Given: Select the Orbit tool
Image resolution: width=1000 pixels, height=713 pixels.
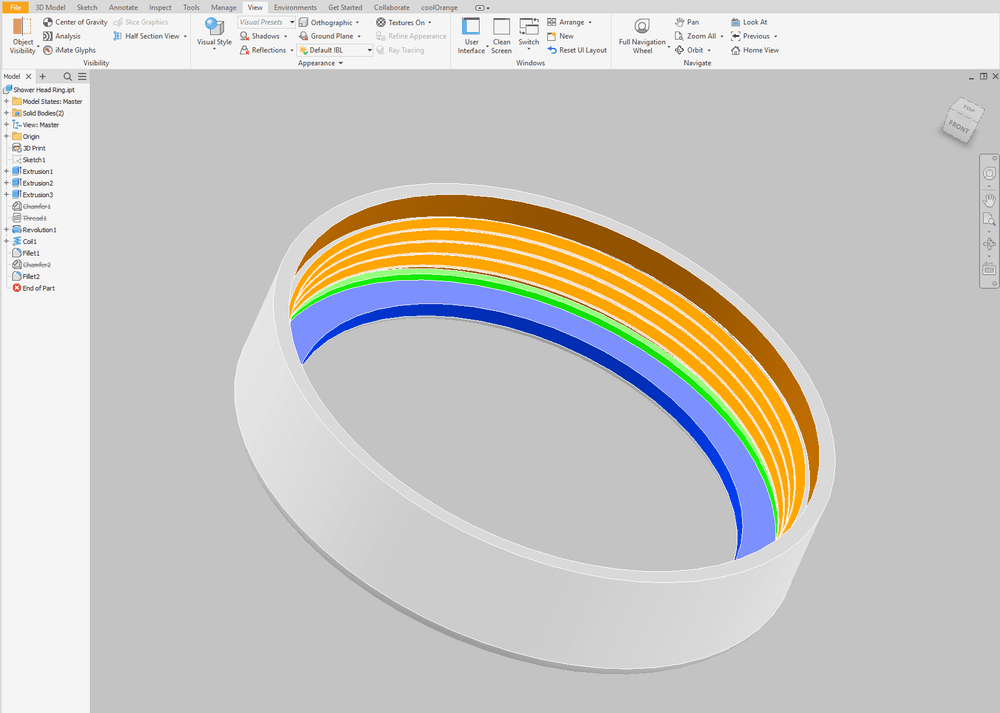Looking at the screenshot, I should (689, 50).
